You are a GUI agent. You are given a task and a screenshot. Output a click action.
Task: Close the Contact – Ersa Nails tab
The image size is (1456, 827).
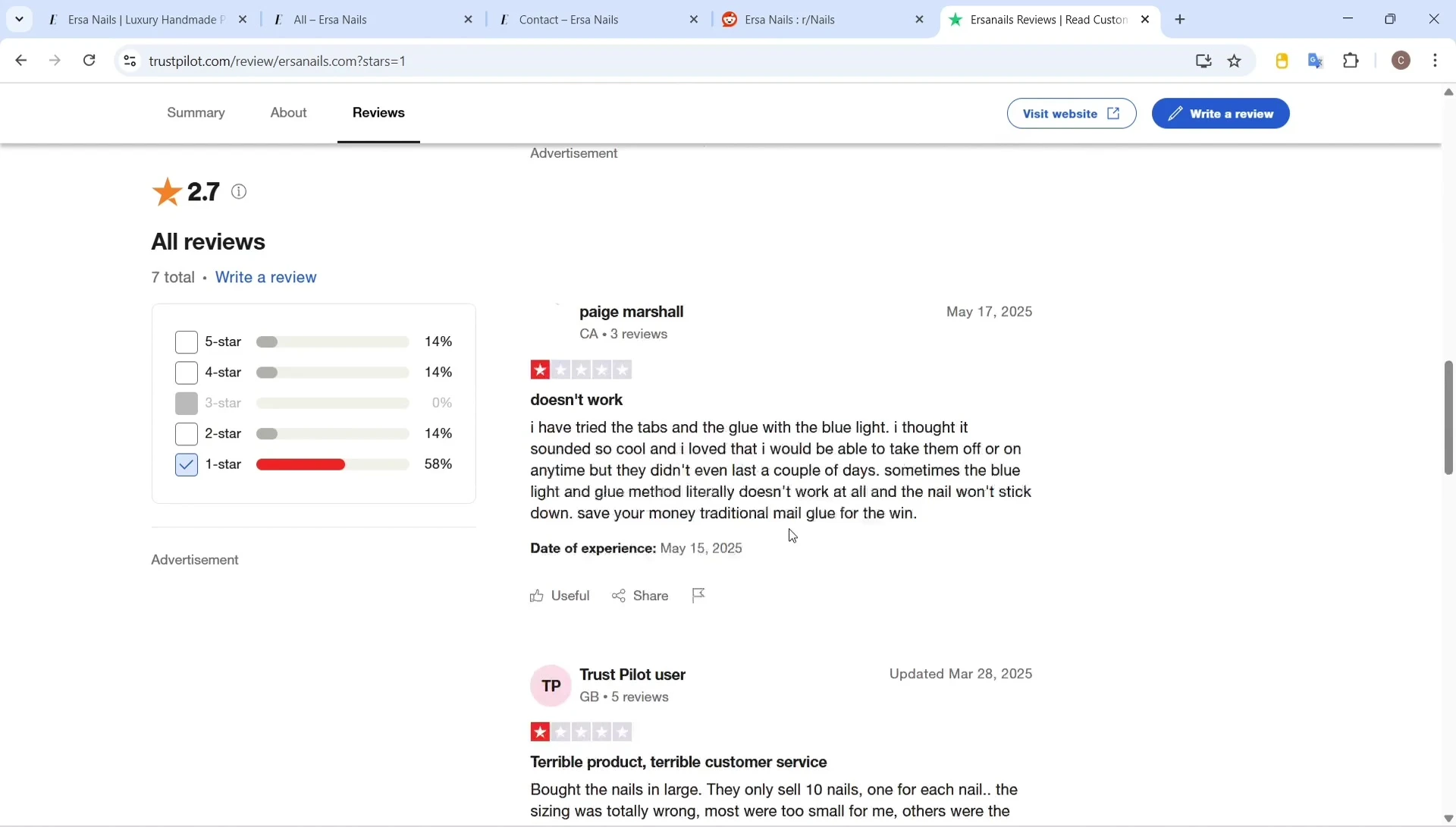click(x=694, y=20)
